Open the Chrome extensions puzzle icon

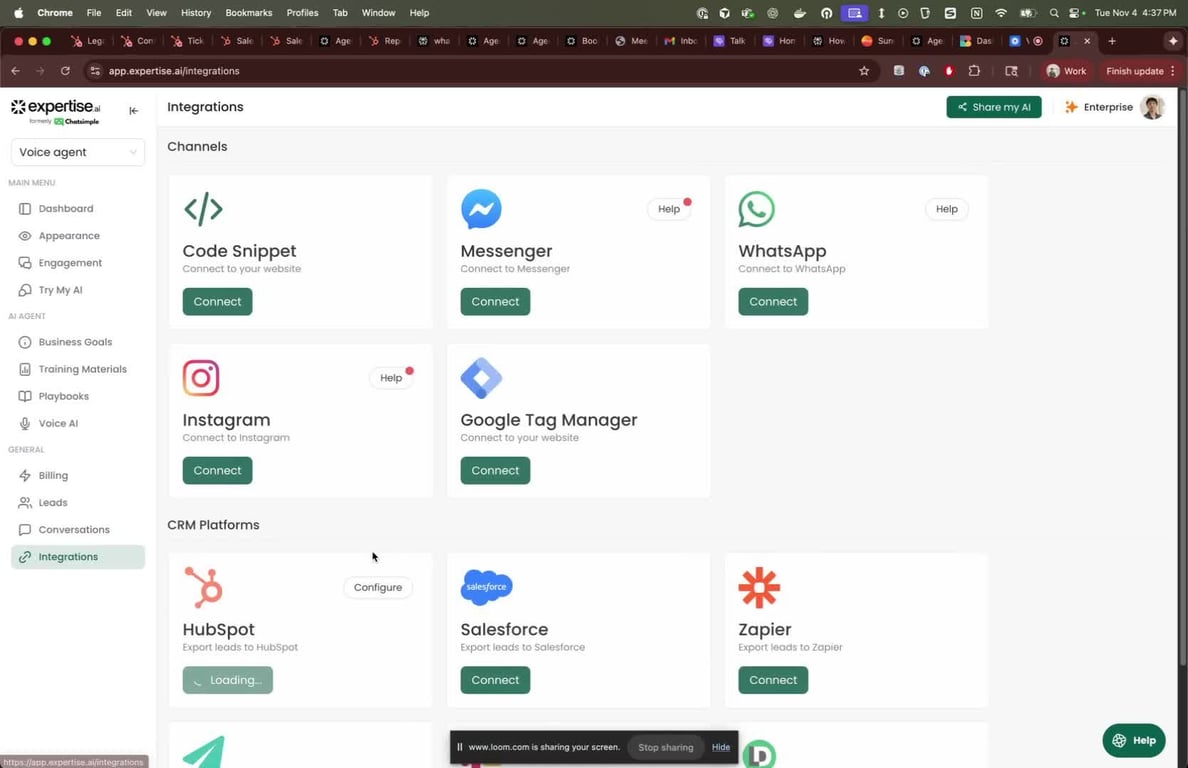tap(974, 71)
